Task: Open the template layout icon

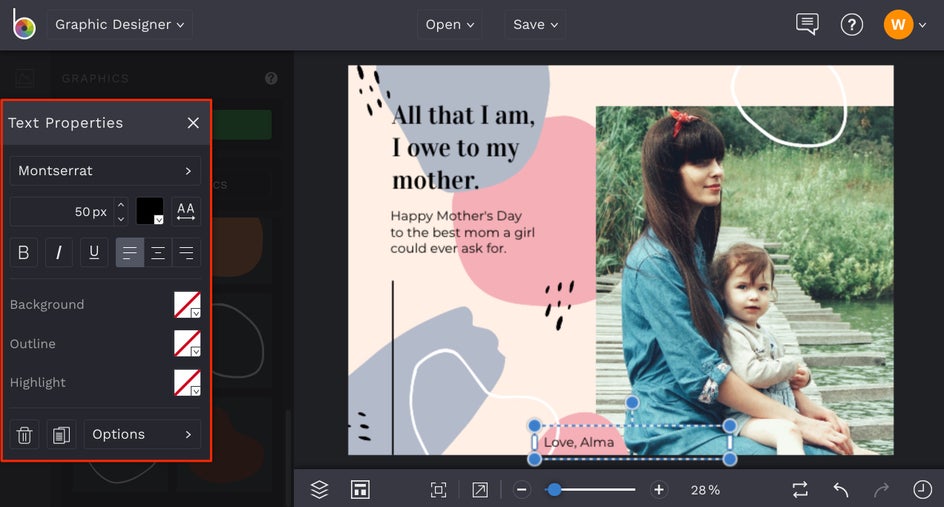Action: (x=360, y=490)
